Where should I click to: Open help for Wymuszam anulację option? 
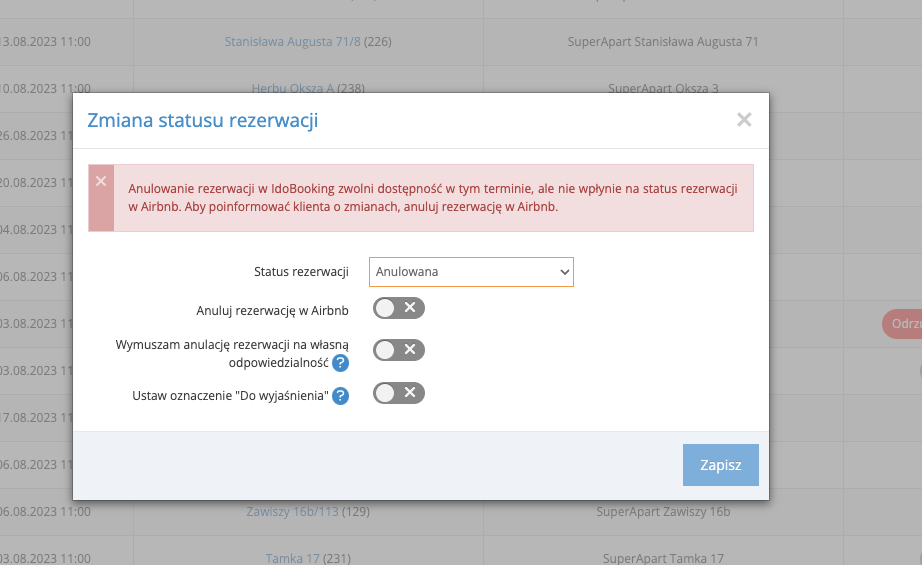340,362
